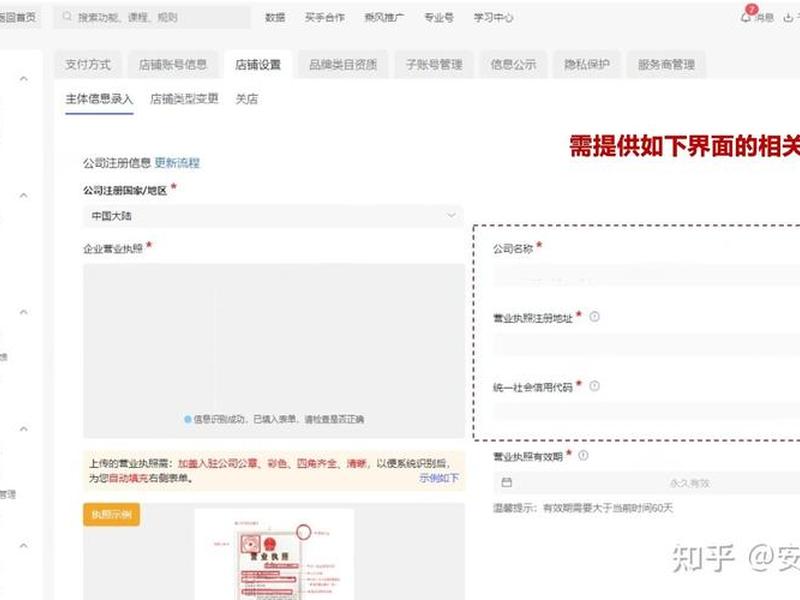Open the 品牌类目资质 tab
Screen dimensions: 800x600
tap(343, 65)
